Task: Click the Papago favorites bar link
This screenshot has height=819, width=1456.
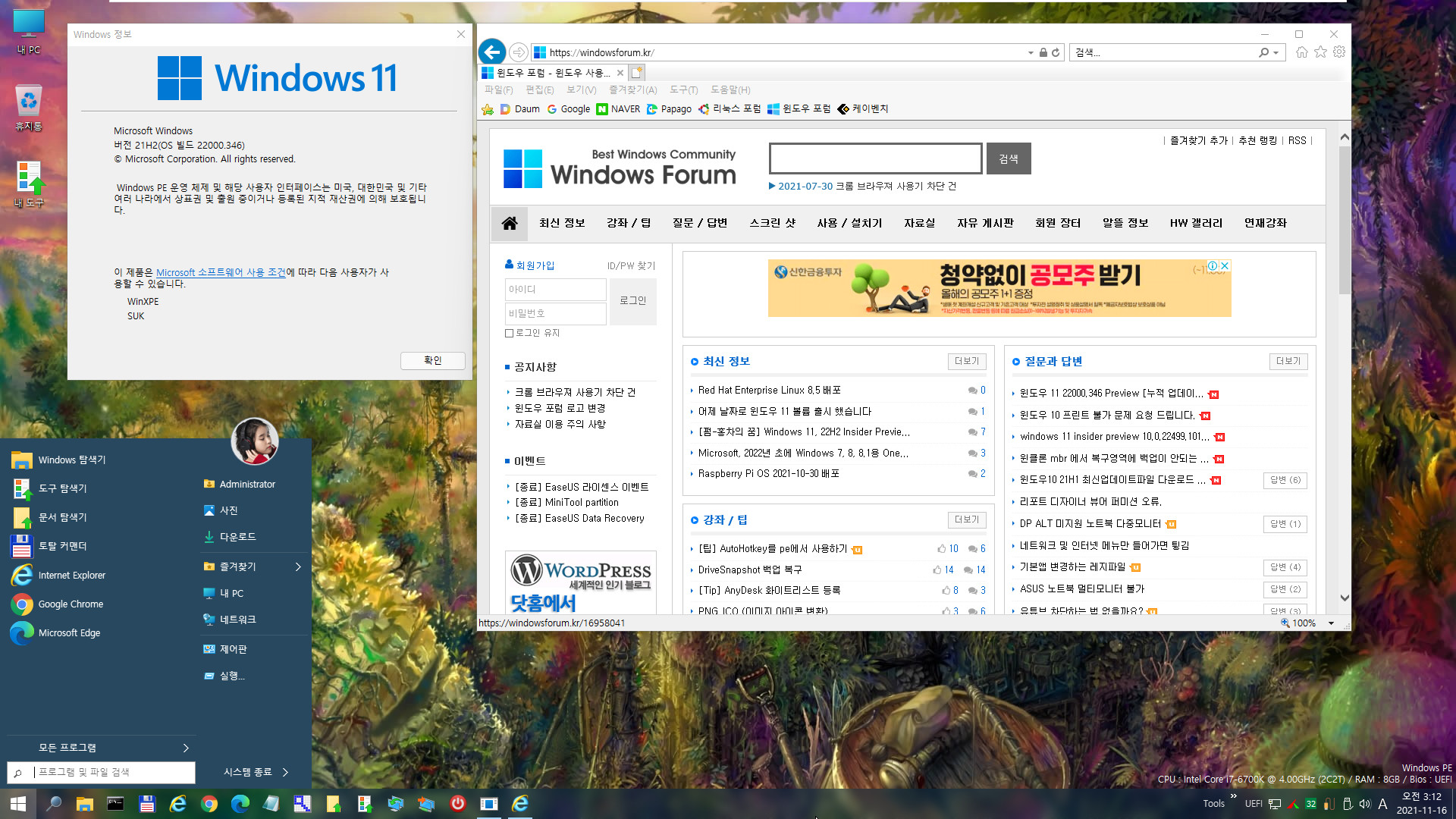Action: point(669,109)
